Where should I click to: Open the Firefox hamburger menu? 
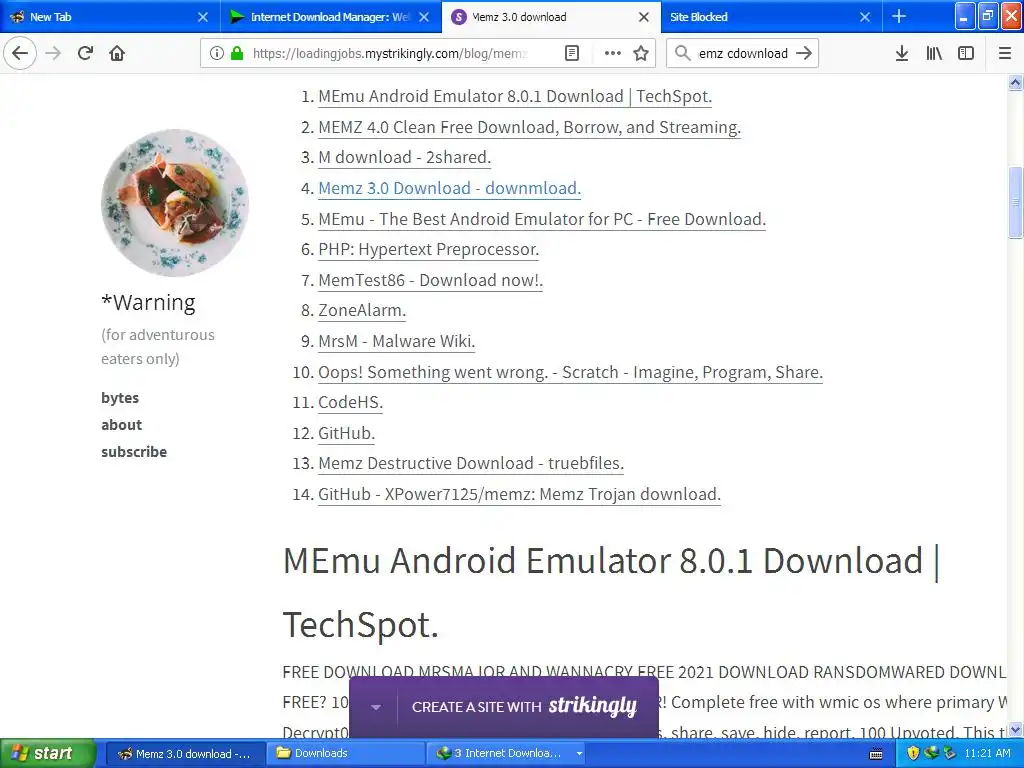(x=1005, y=53)
